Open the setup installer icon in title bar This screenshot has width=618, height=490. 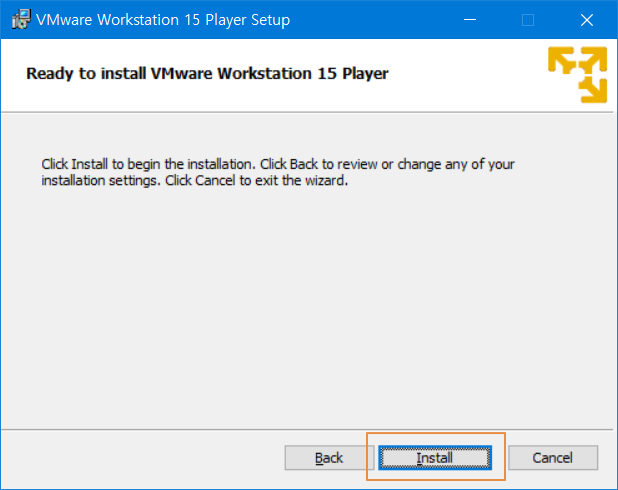click(21, 19)
